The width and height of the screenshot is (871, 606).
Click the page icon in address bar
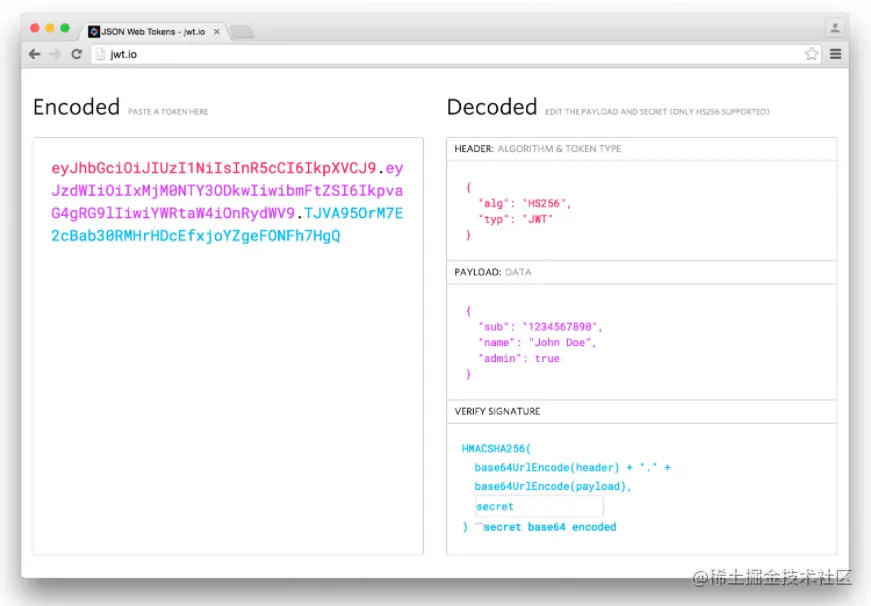pyautogui.click(x=101, y=54)
